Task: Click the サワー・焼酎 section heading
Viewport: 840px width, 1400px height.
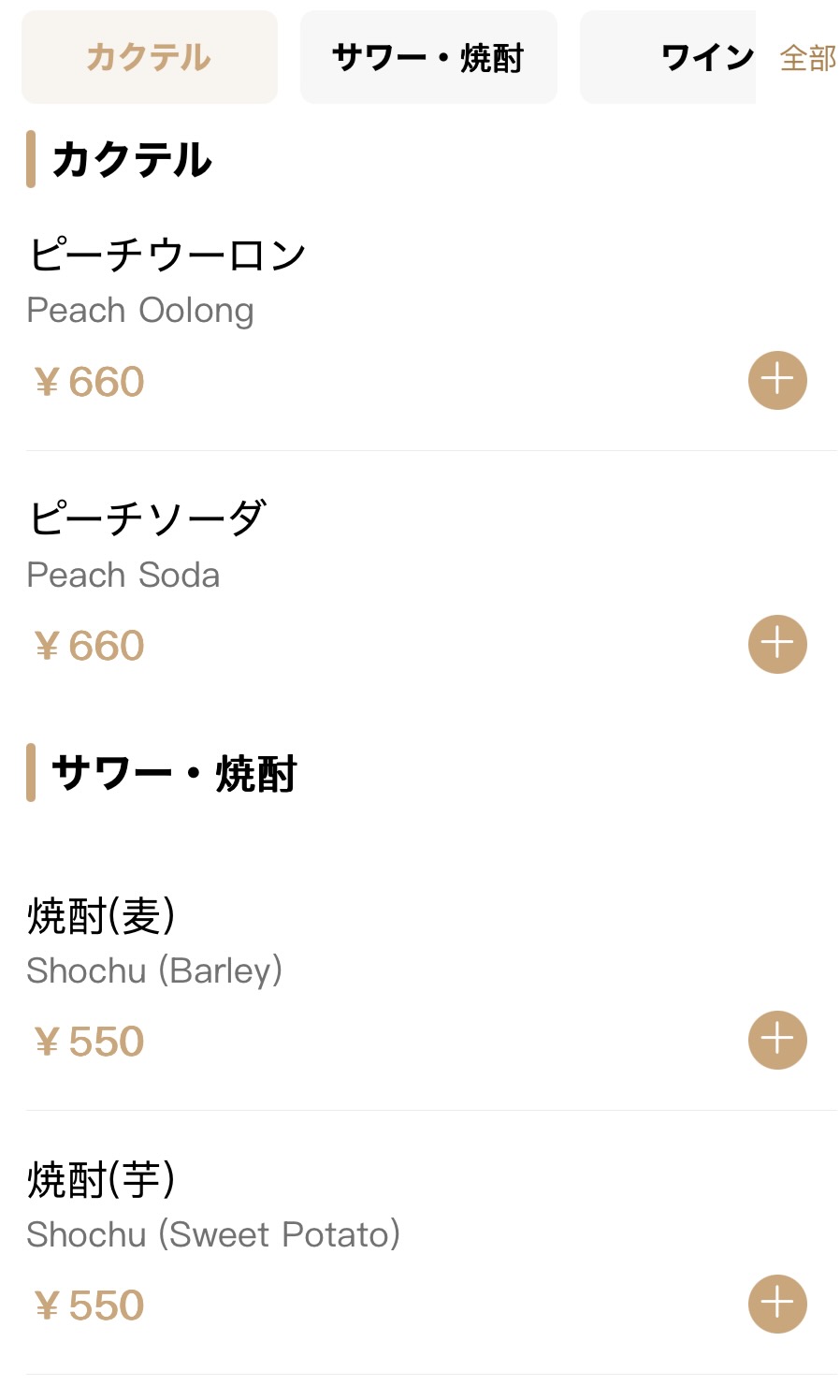Action: pyautogui.click(x=174, y=773)
